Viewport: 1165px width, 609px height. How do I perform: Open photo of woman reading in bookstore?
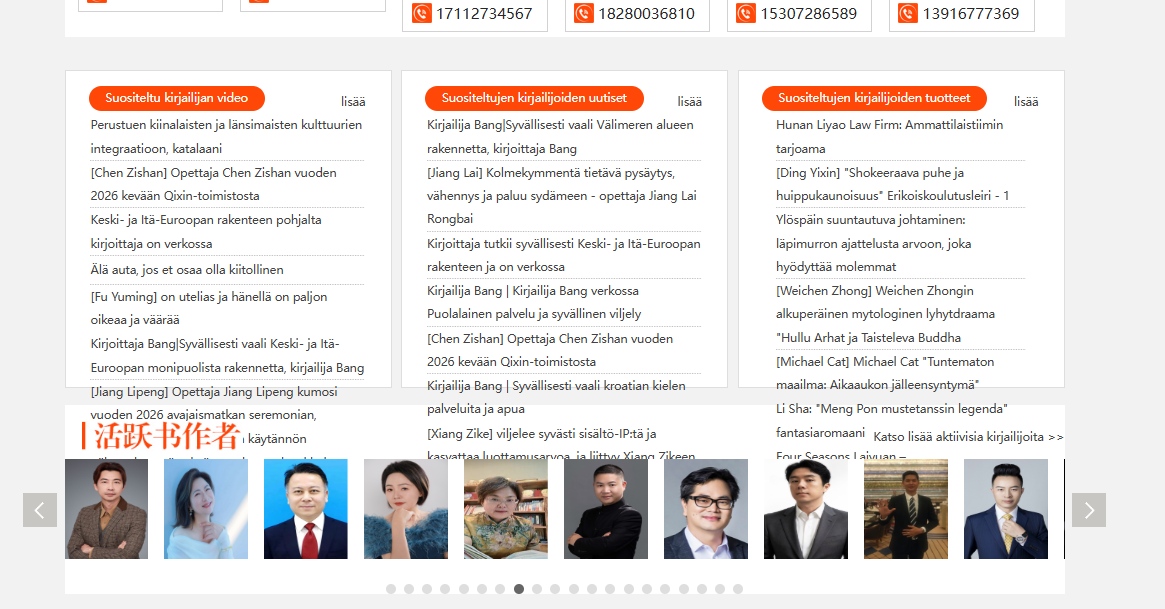[x=506, y=509]
